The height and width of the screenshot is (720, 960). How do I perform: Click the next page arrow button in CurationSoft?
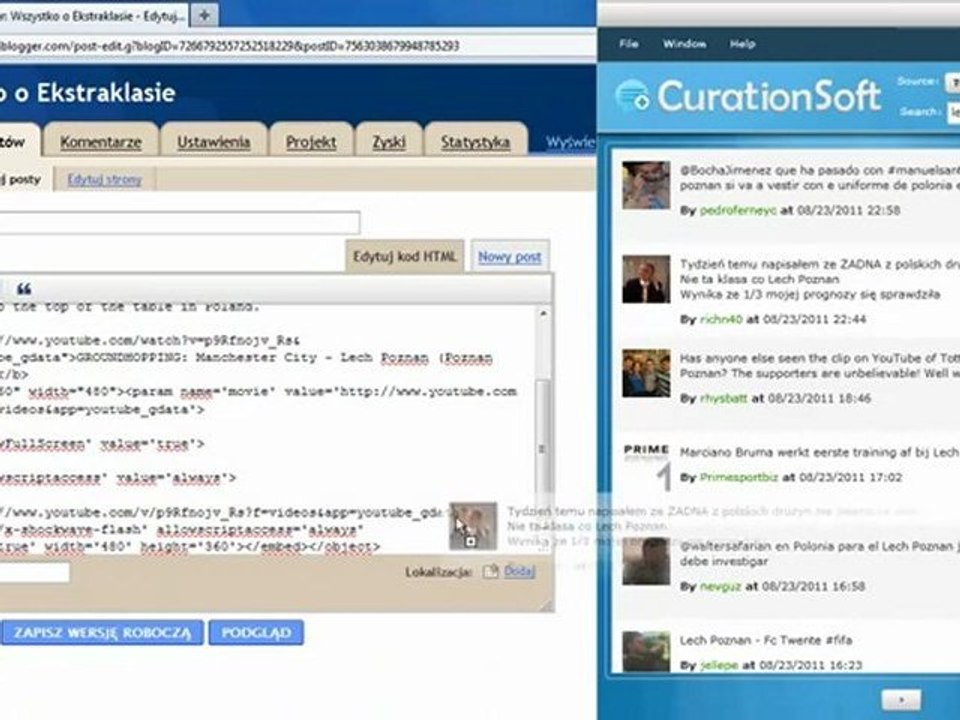pos(901,699)
